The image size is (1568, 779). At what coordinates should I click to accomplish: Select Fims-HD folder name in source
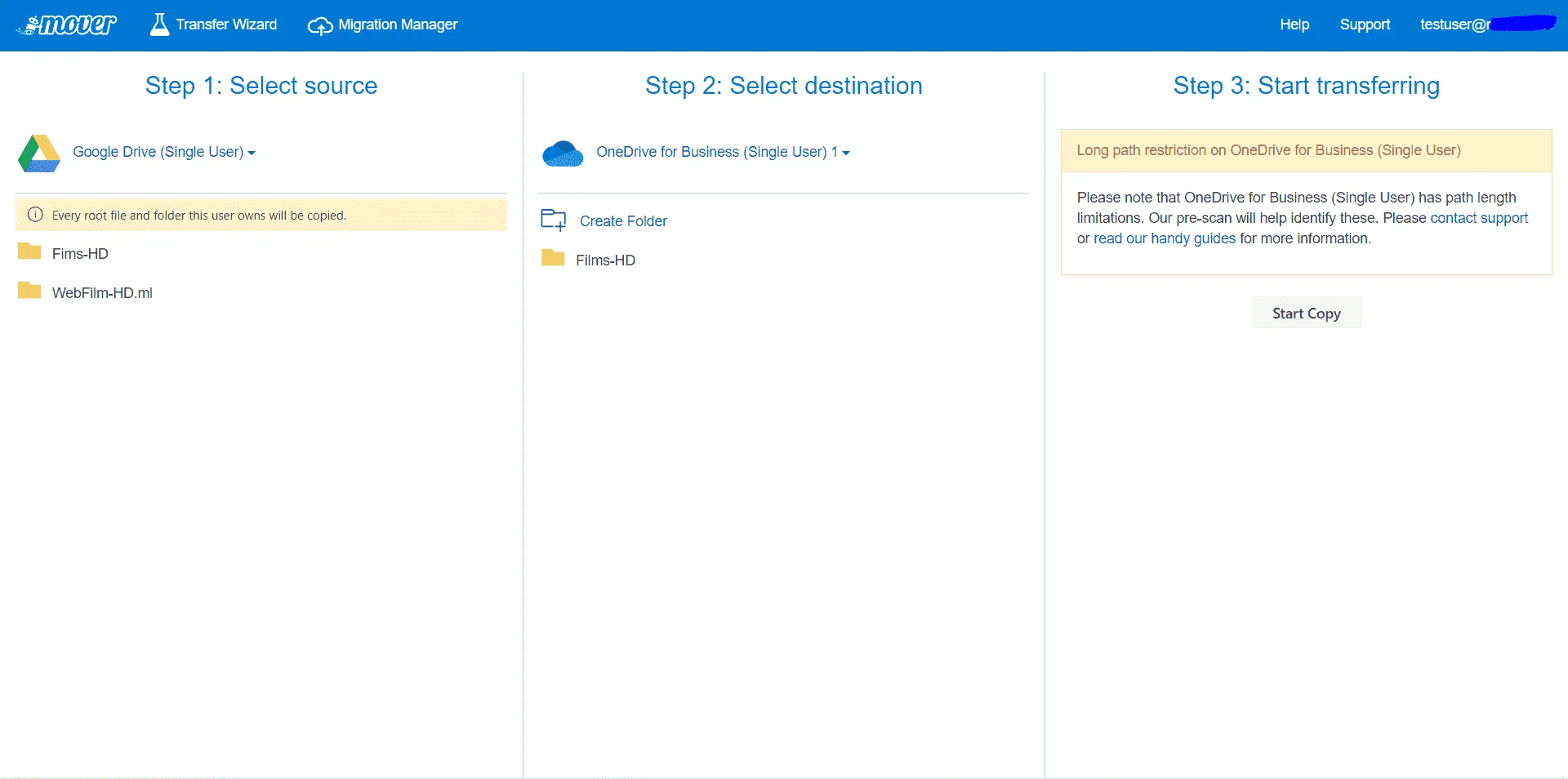pyautogui.click(x=80, y=254)
